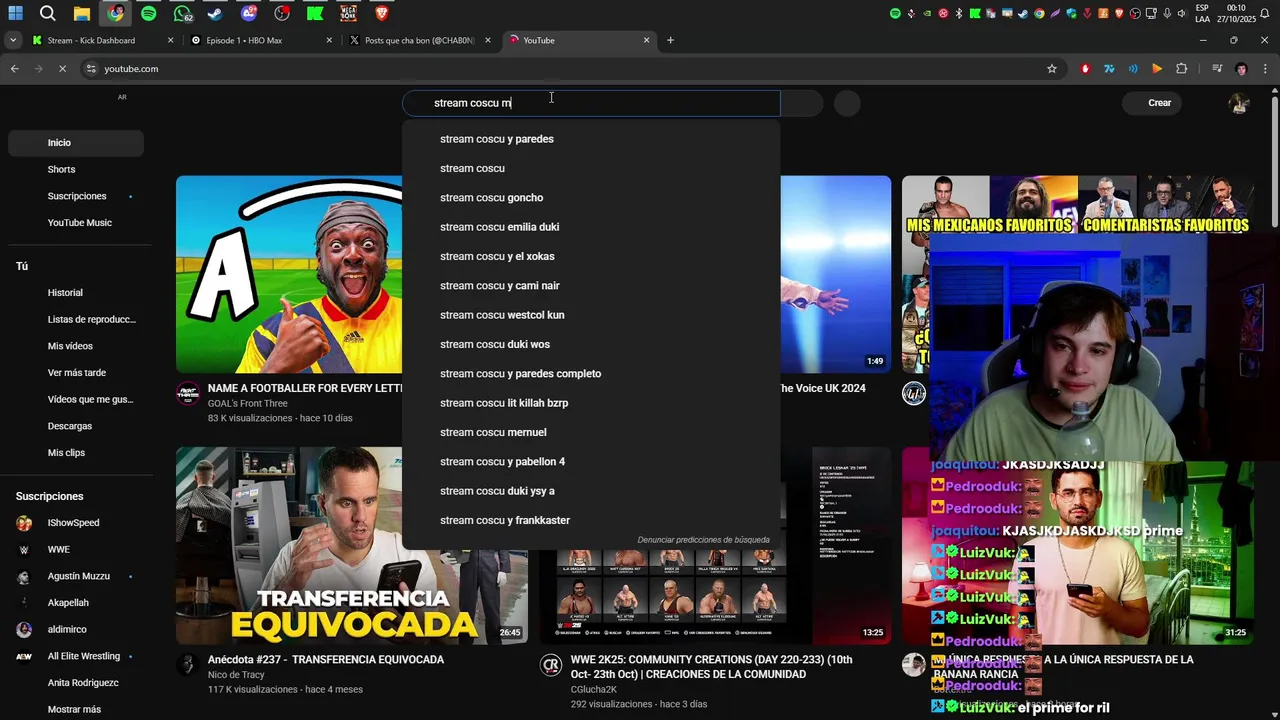Open the Chrome Extensions puzzle icon
This screenshot has height=720, width=1280.
click(x=1182, y=69)
